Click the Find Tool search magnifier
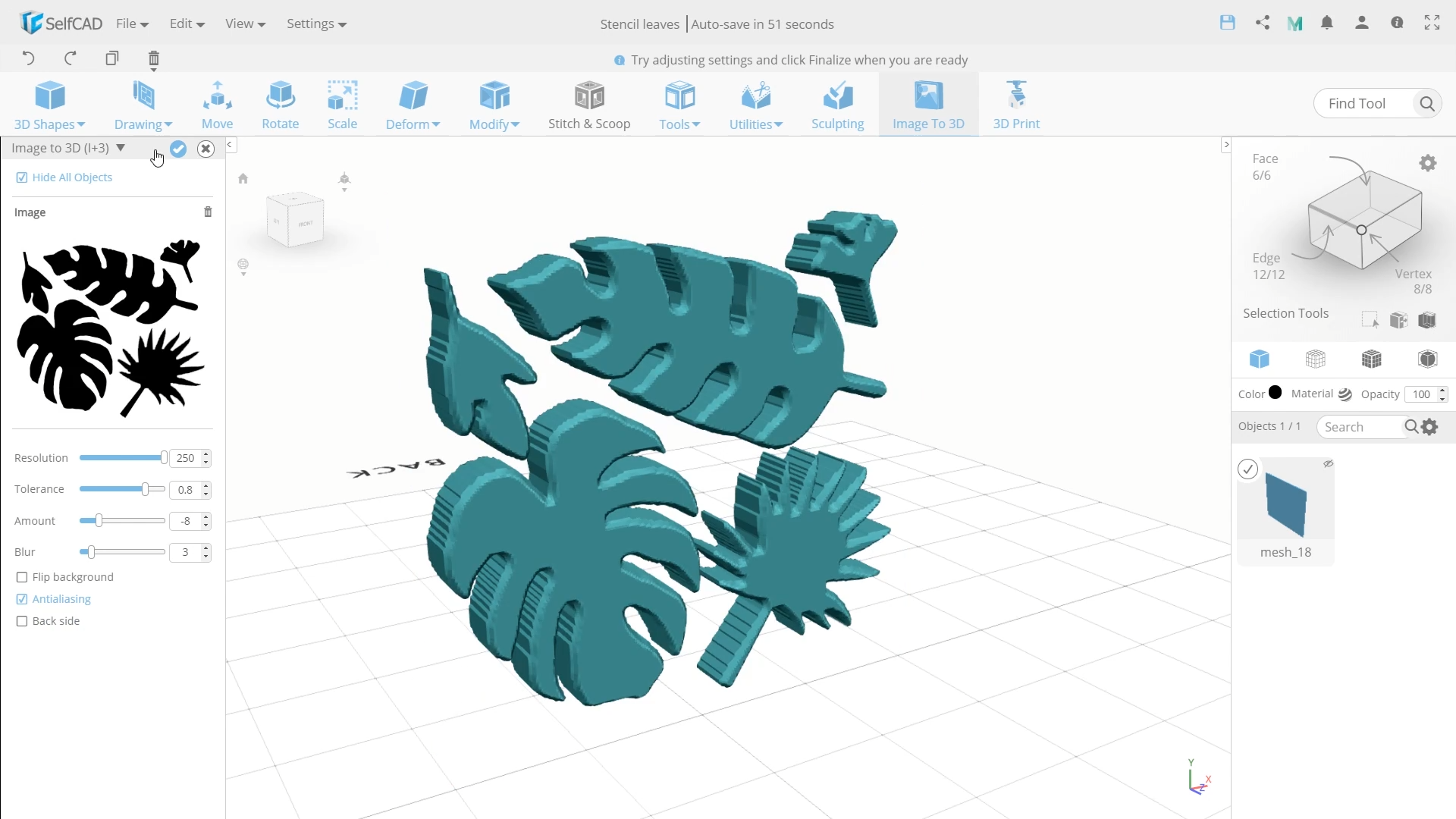Screen dimensions: 1456x819 pyautogui.click(x=1426, y=104)
